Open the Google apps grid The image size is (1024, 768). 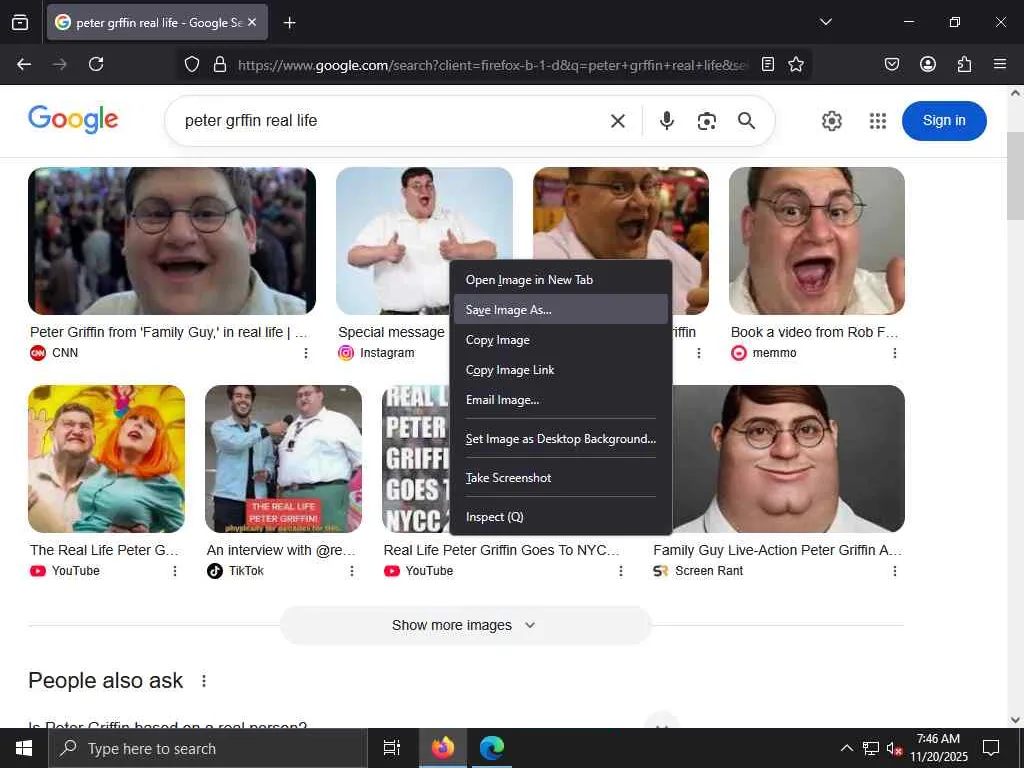click(878, 121)
